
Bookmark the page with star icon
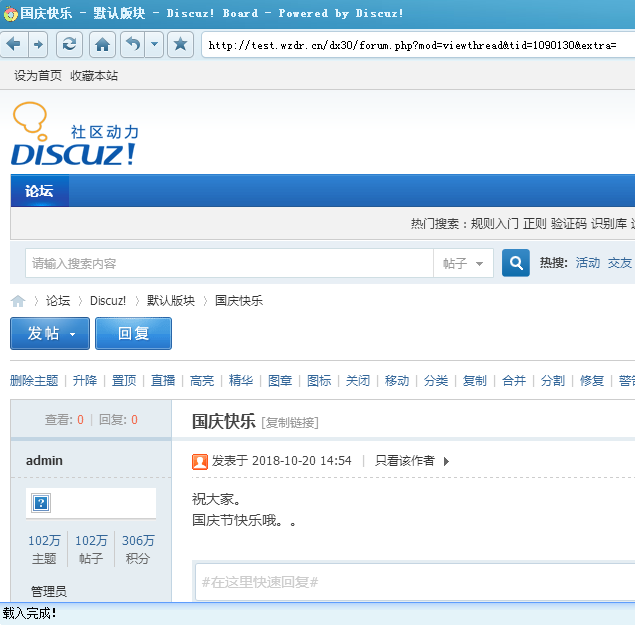(x=180, y=44)
